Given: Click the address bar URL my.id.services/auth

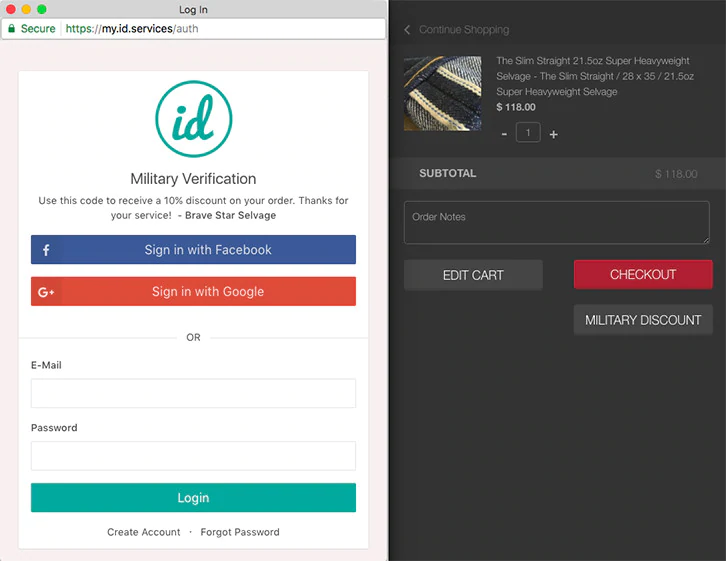Looking at the screenshot, I should tap(132, 29).
